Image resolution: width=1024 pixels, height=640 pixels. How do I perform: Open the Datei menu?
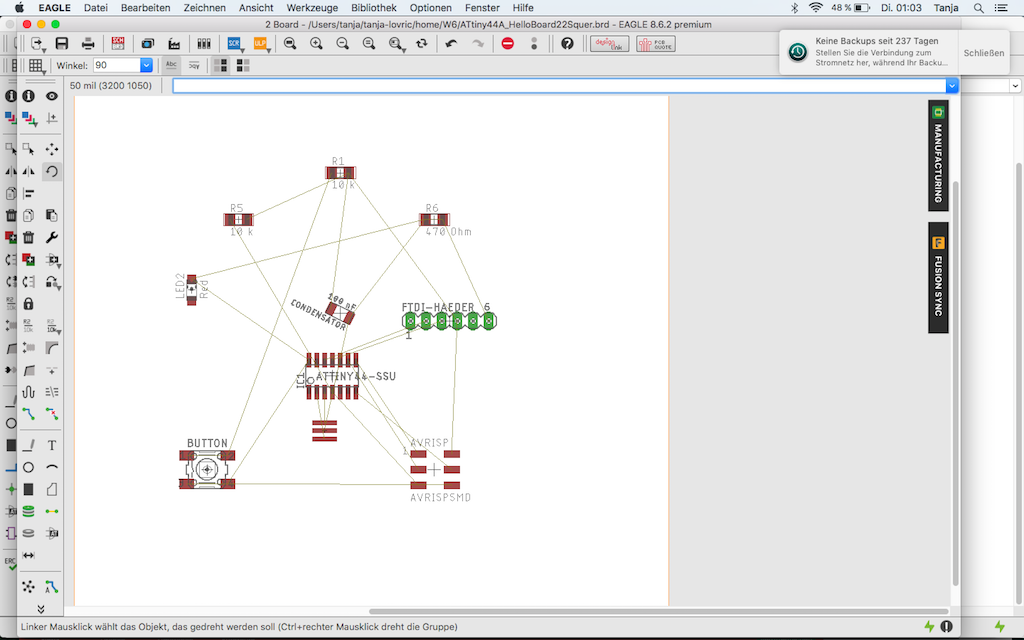pos(95,8)
